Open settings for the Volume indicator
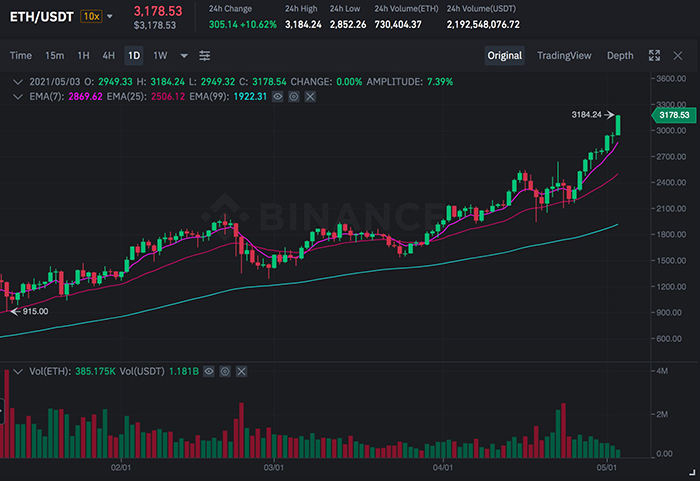Image resolution: width=700 pixels, height=481 pixels. [226, 370]
